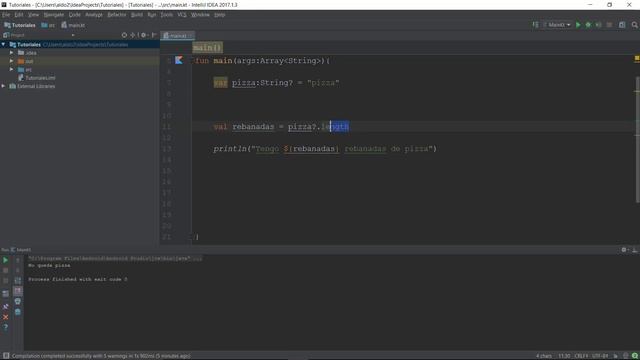The height and width of the screenshot is (360, 640).
Task: Open the Navigate menu
Action: (54, 15)
